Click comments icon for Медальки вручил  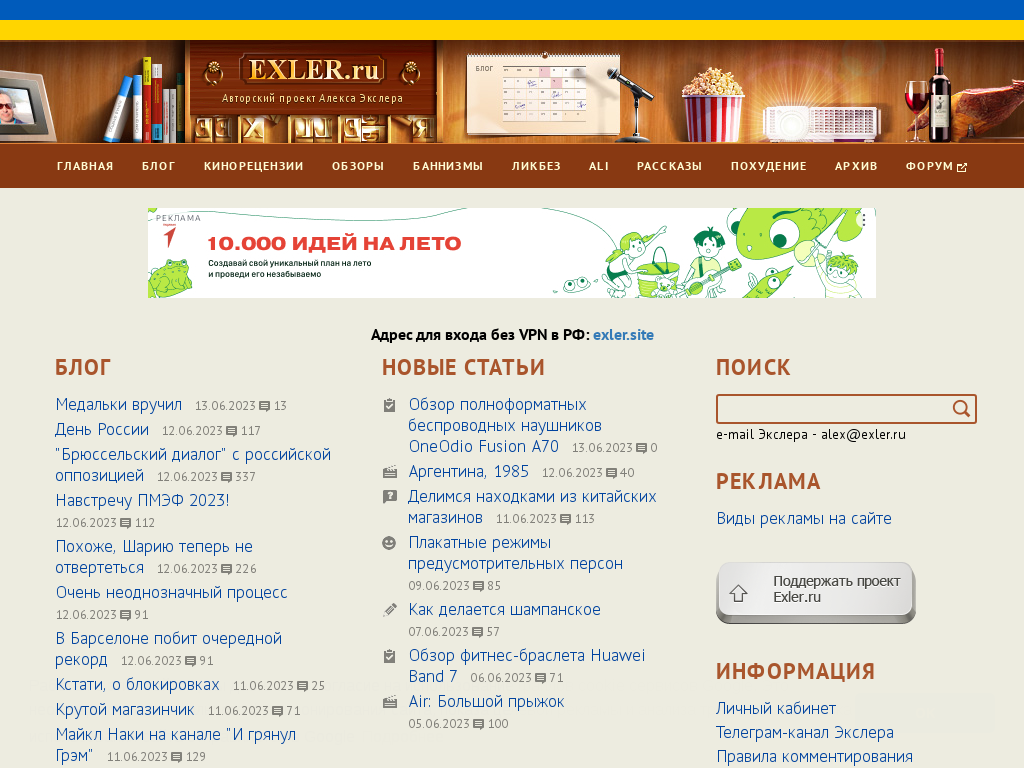point(264,406)
